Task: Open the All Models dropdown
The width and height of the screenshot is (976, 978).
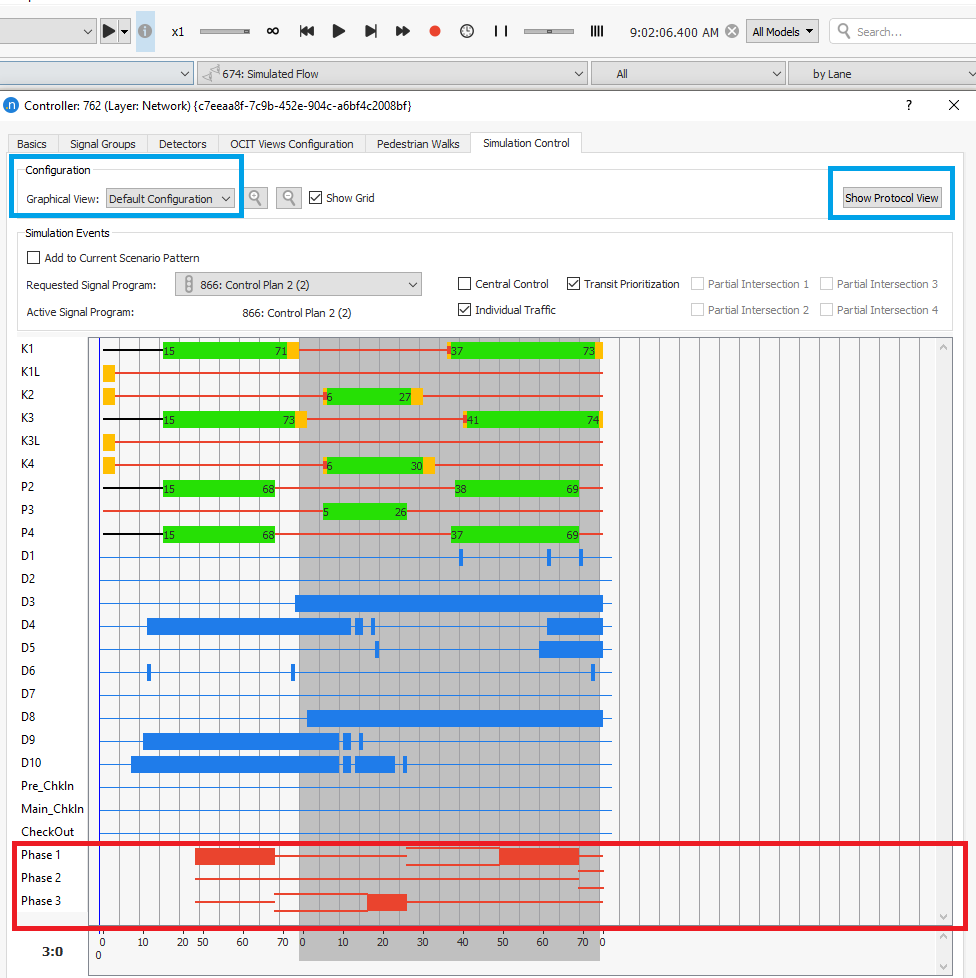Action: (784, 32)
